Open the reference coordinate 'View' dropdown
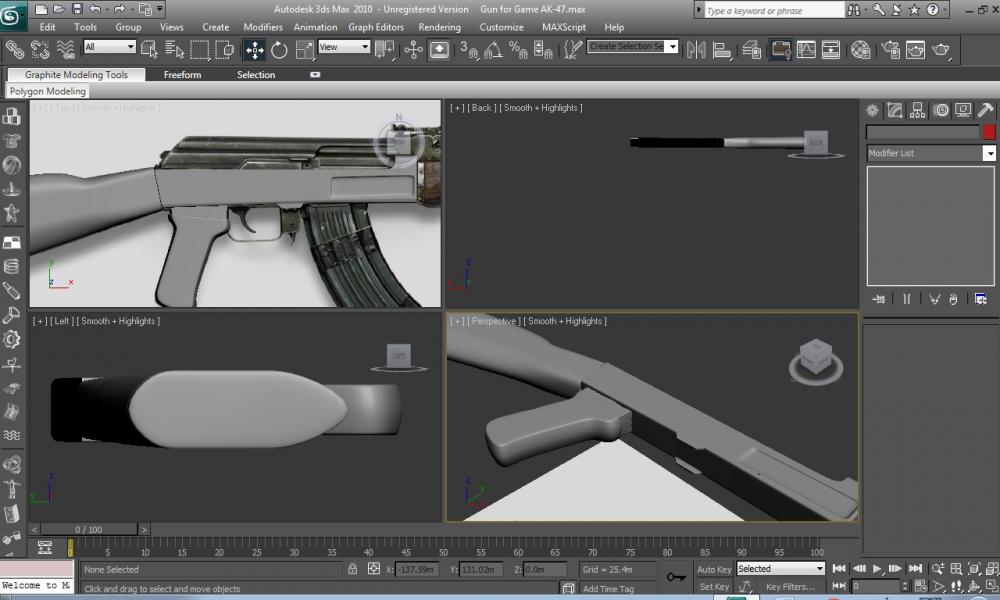Screen dimensions: 1000x600 click(x=343, y=47)
